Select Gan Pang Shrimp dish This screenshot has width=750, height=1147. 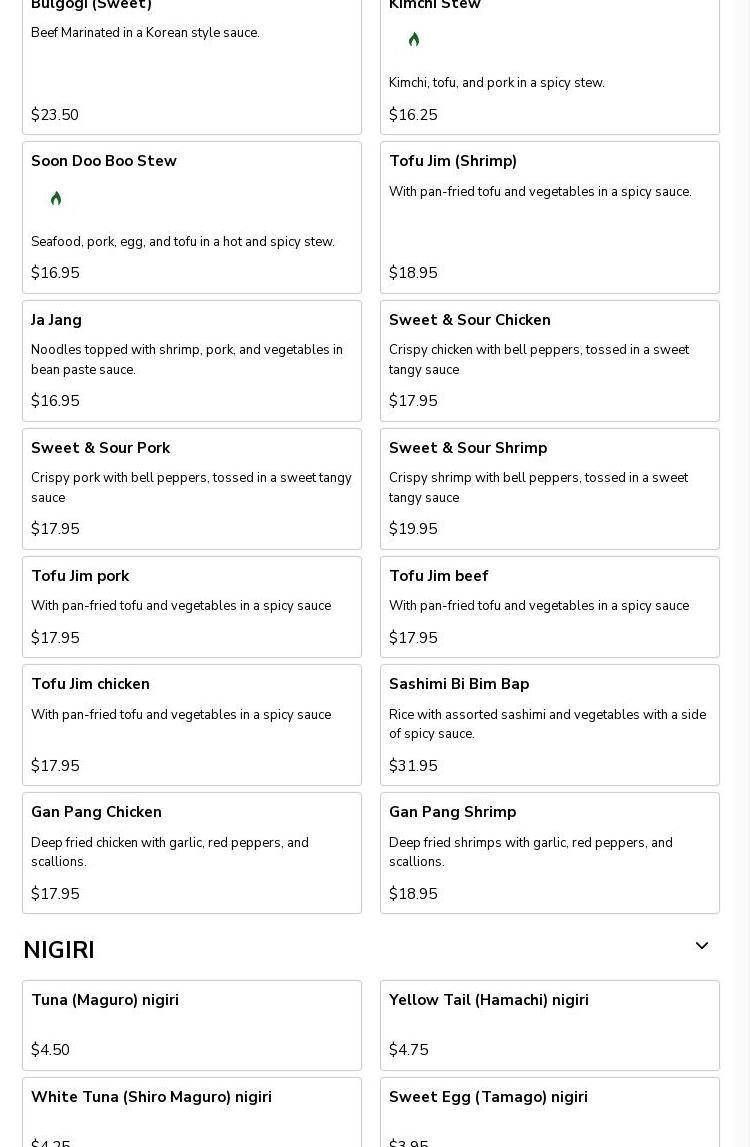coord(550,852)
